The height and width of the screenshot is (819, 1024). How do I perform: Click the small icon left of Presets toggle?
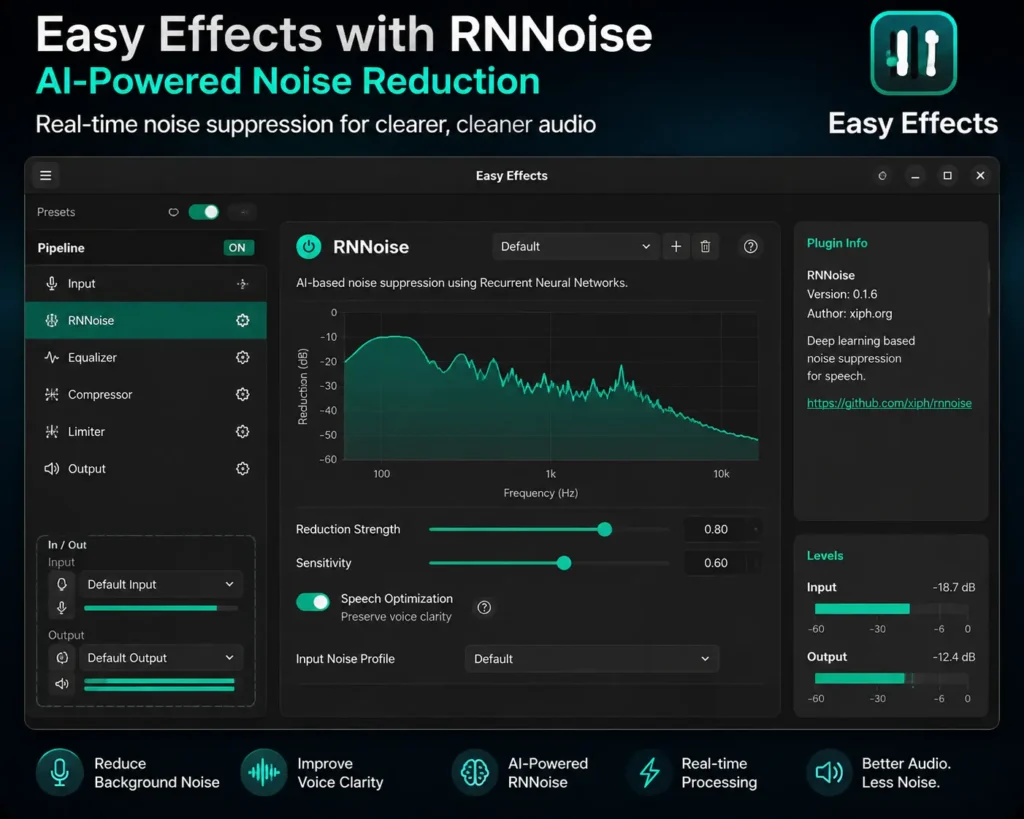click(x=173, y=212)
